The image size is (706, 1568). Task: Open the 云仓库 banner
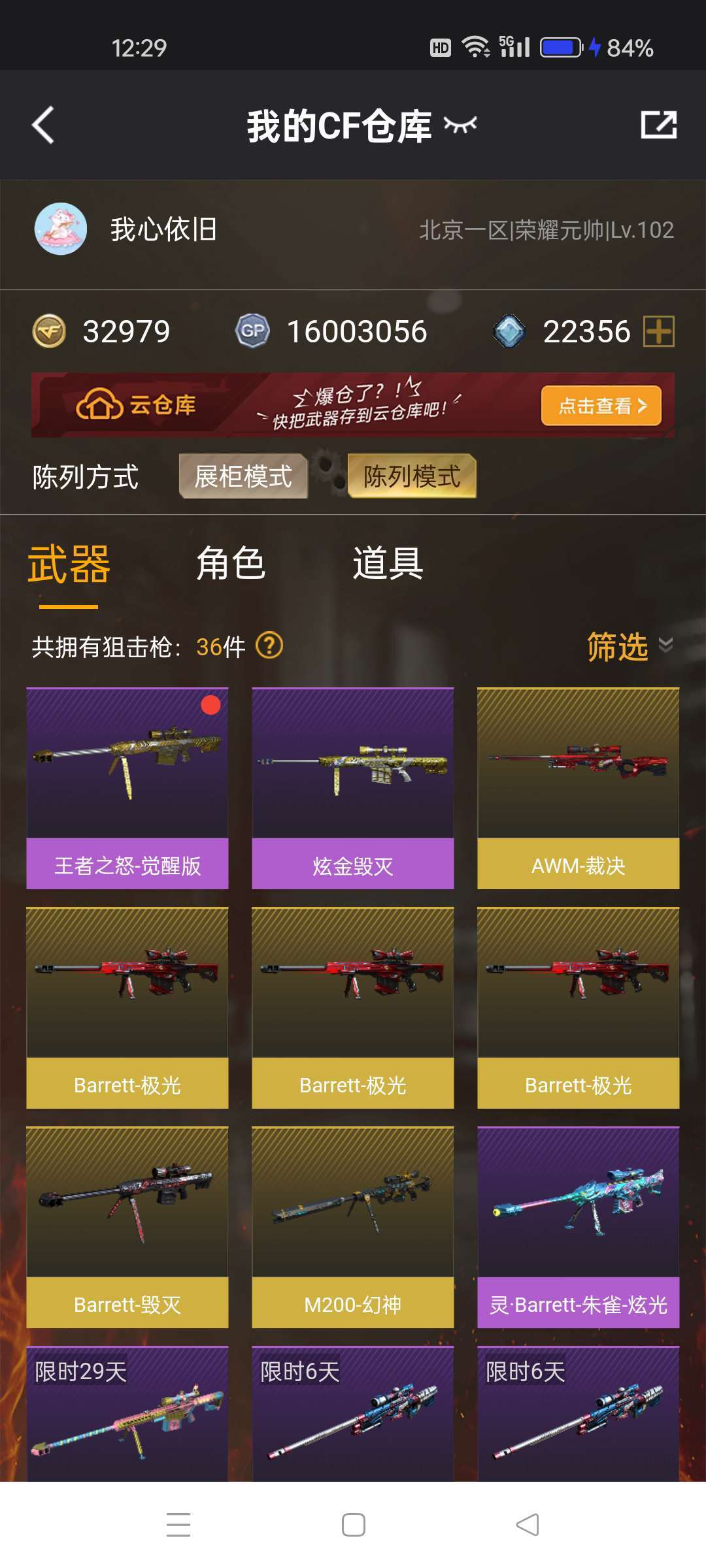pos(353,405)
